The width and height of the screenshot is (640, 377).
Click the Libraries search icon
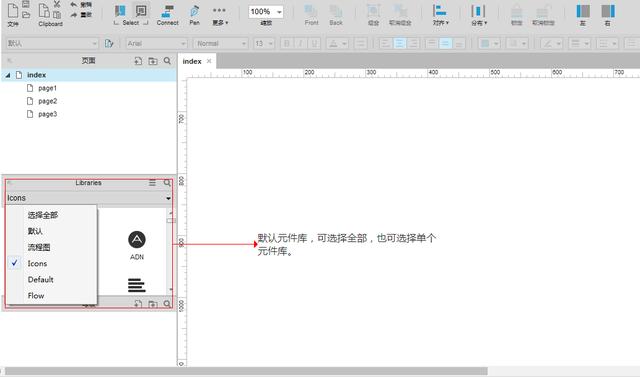167,183
